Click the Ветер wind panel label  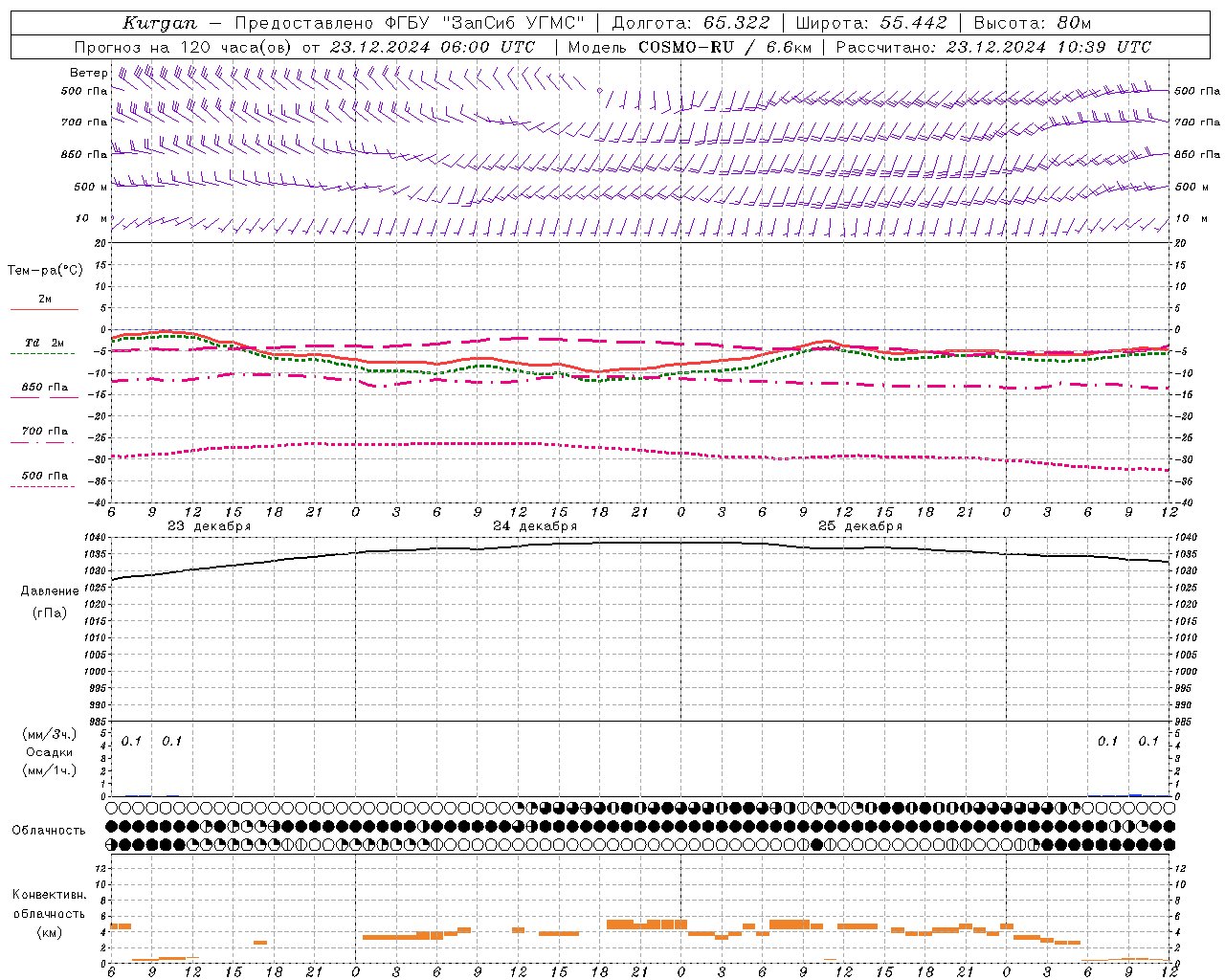coord(89,73)
